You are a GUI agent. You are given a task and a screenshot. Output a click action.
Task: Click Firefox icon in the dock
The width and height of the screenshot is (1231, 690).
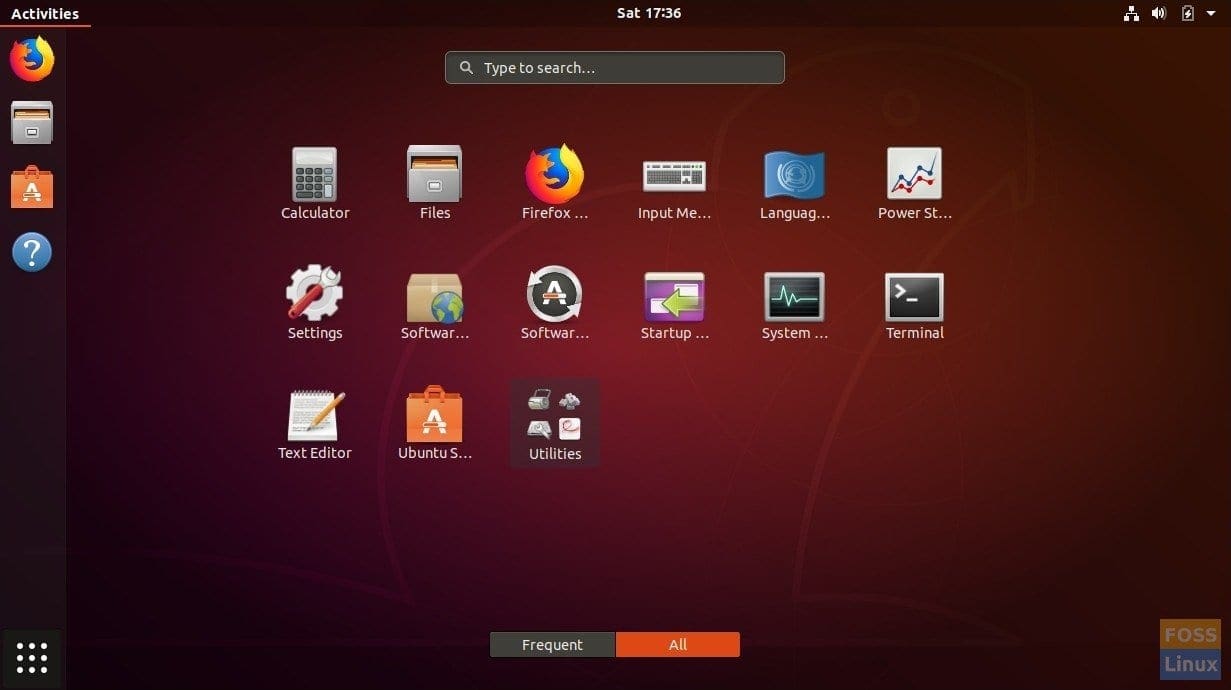(x=32, y=59)
